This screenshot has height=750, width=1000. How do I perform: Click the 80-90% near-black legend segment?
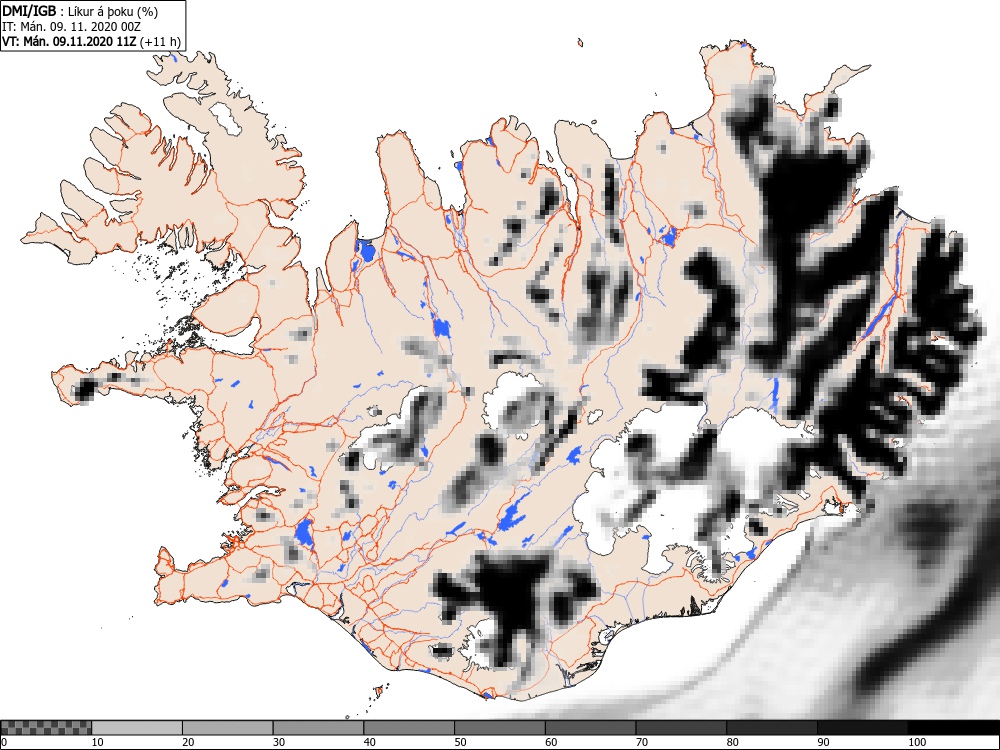coord(772,728)
